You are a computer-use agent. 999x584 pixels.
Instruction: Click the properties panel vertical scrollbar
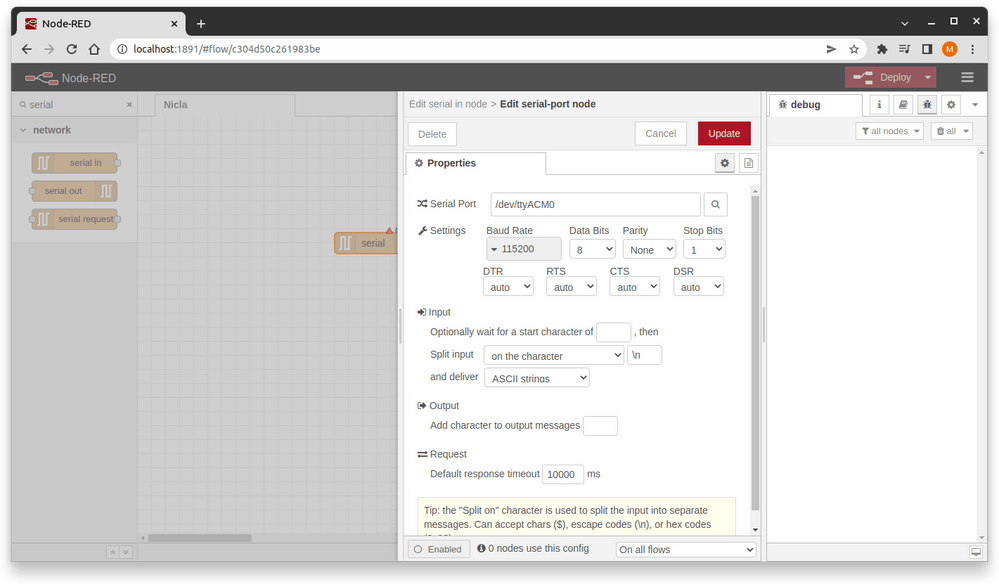click(755, 353)
